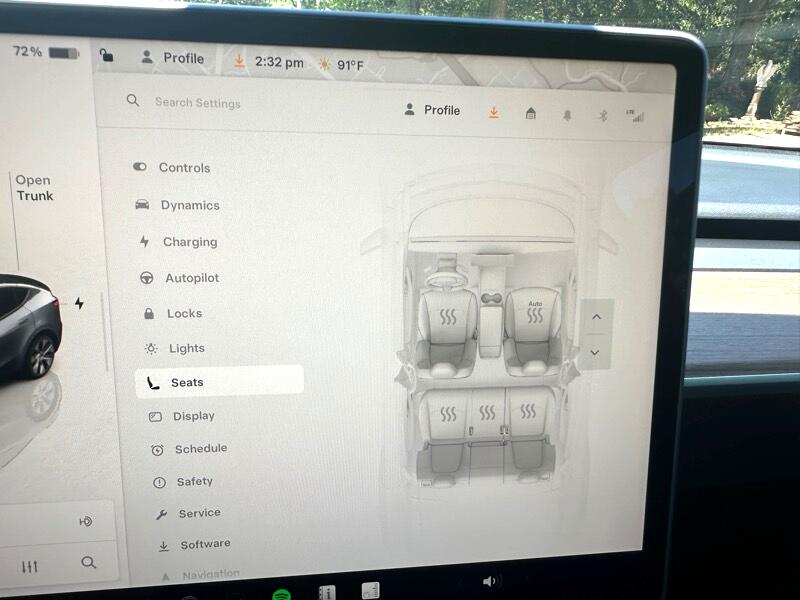The image size is (800, 600).
Task: Tap the Bluetooth icon in header
Action: pyautogui.click(x=602, y=115)
